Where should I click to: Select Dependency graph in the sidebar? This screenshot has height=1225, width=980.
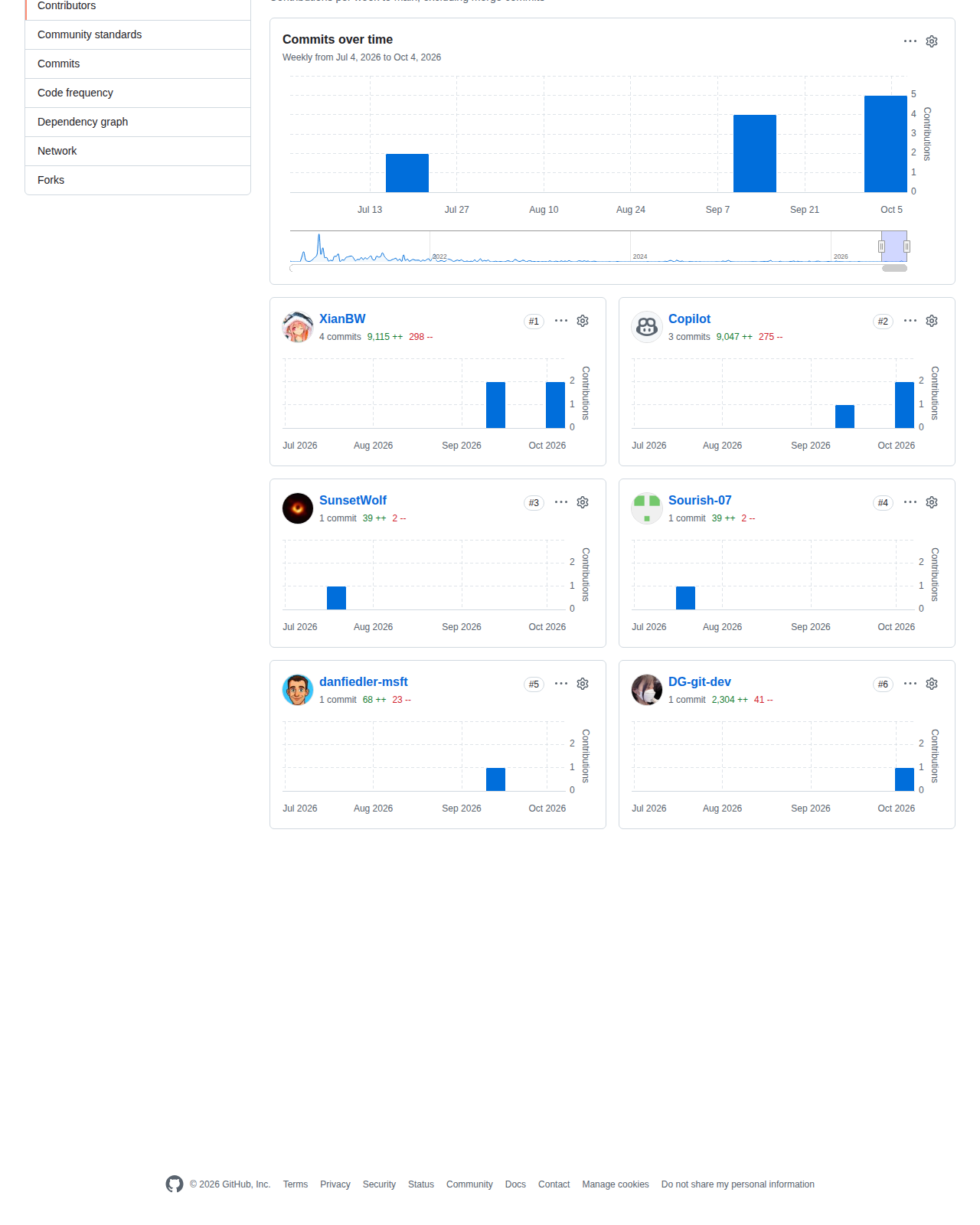click(138, 122)
